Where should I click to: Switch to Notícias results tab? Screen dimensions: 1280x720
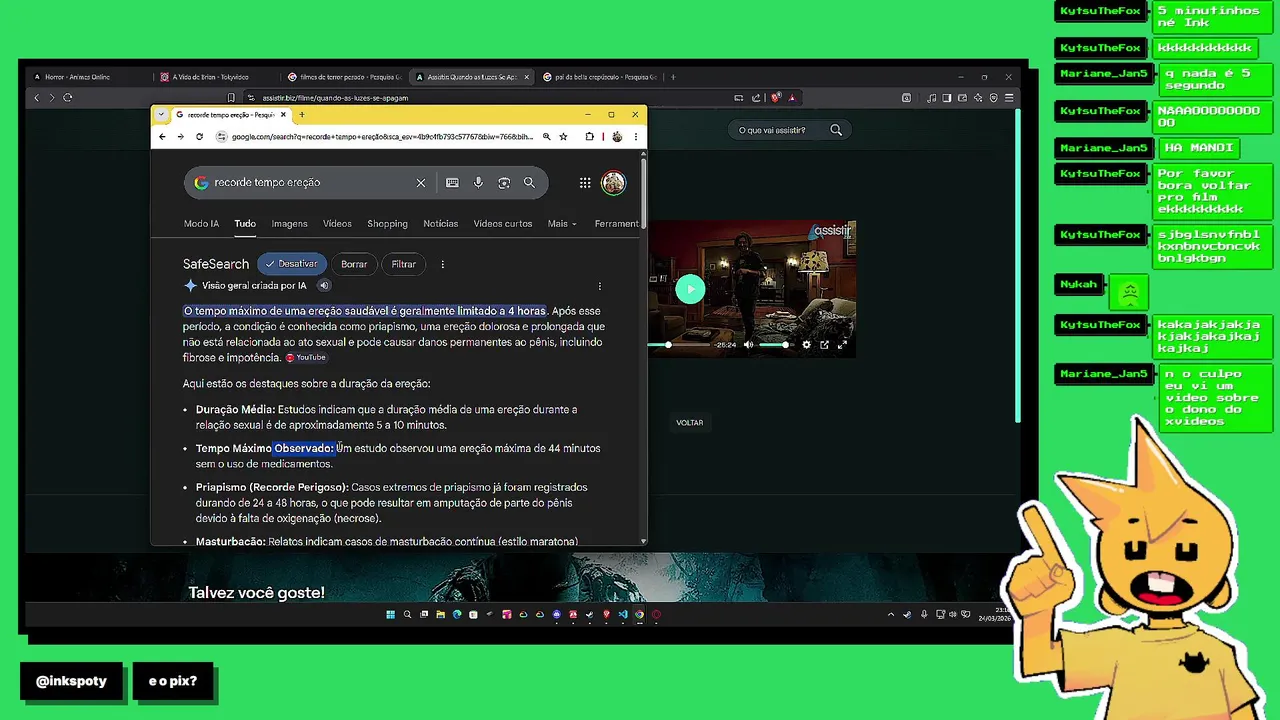pyautogui.click(x=440, y=224)
